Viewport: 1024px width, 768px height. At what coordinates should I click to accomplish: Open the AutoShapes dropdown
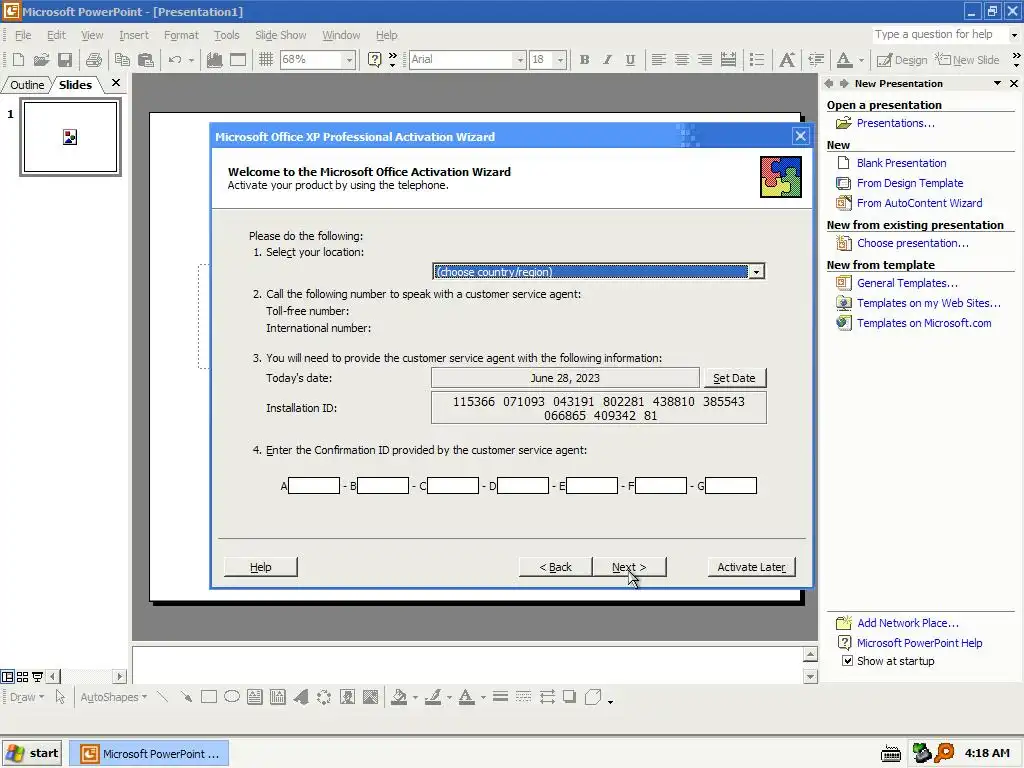pos(114,697)
